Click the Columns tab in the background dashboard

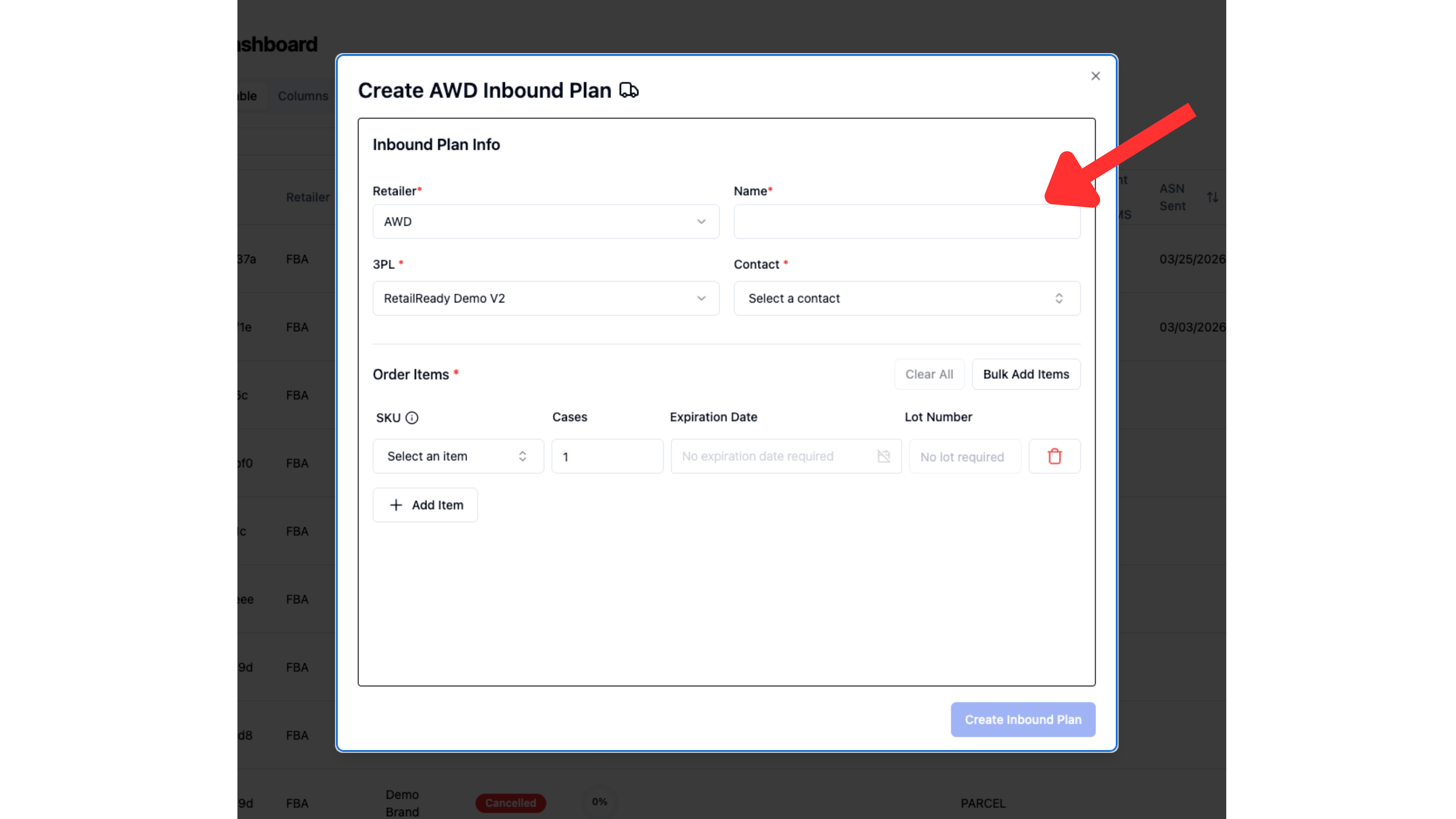[303, 96]
